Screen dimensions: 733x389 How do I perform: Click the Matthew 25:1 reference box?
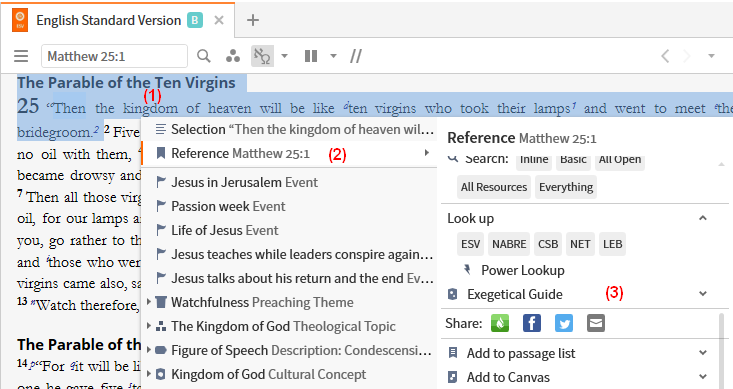[x=115, y=57]
